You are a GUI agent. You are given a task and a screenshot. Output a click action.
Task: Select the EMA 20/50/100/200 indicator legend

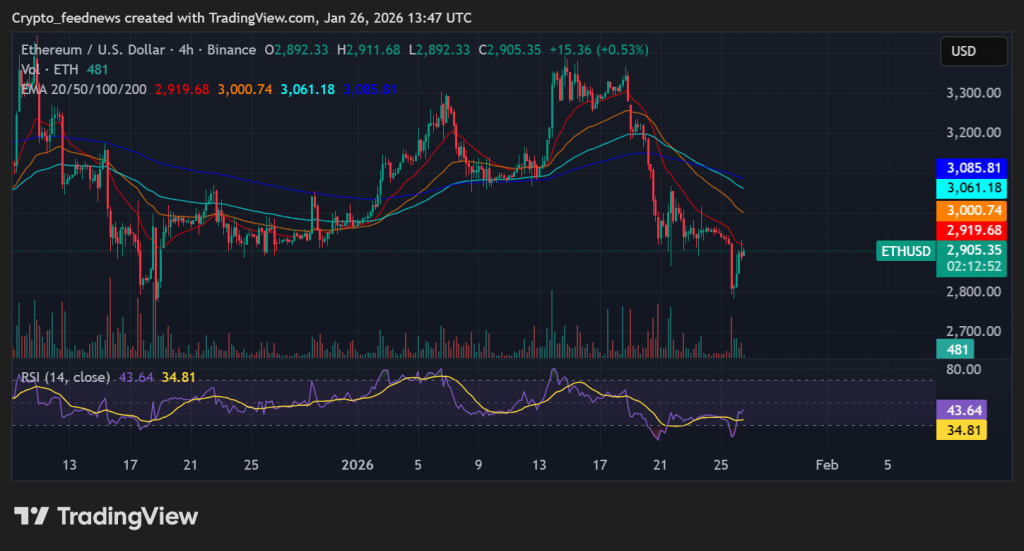(x=84, y=89)
